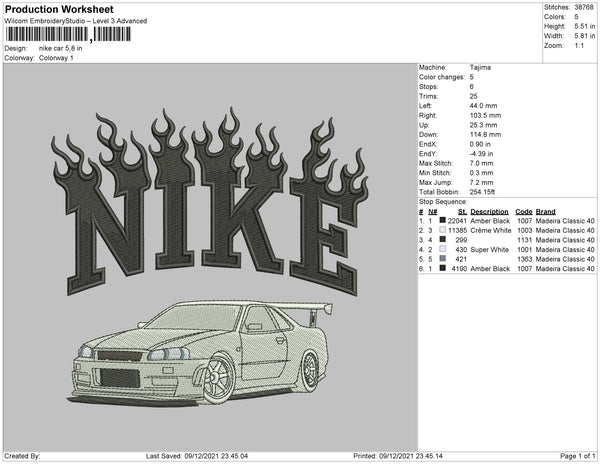Click stitch count '430' in row 4
The image size is (600, 464).
461,249
